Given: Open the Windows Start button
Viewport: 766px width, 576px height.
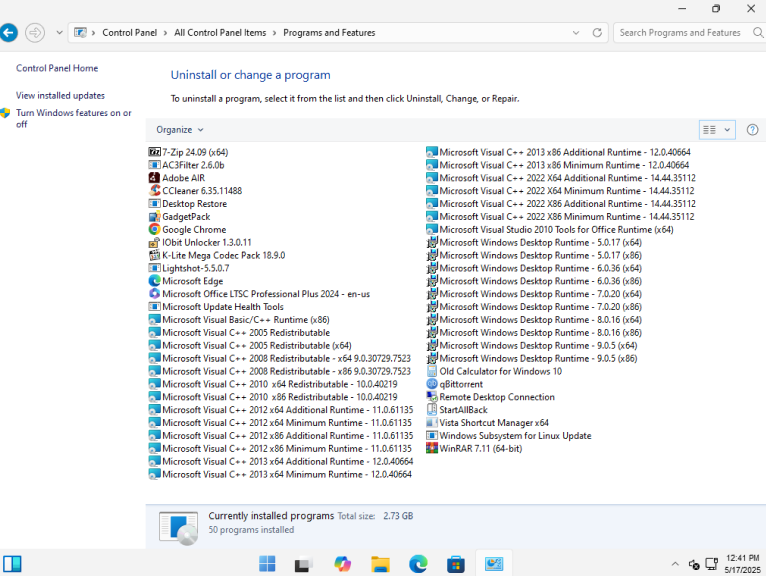Looking at the screenshot, I should pos(267,564).
